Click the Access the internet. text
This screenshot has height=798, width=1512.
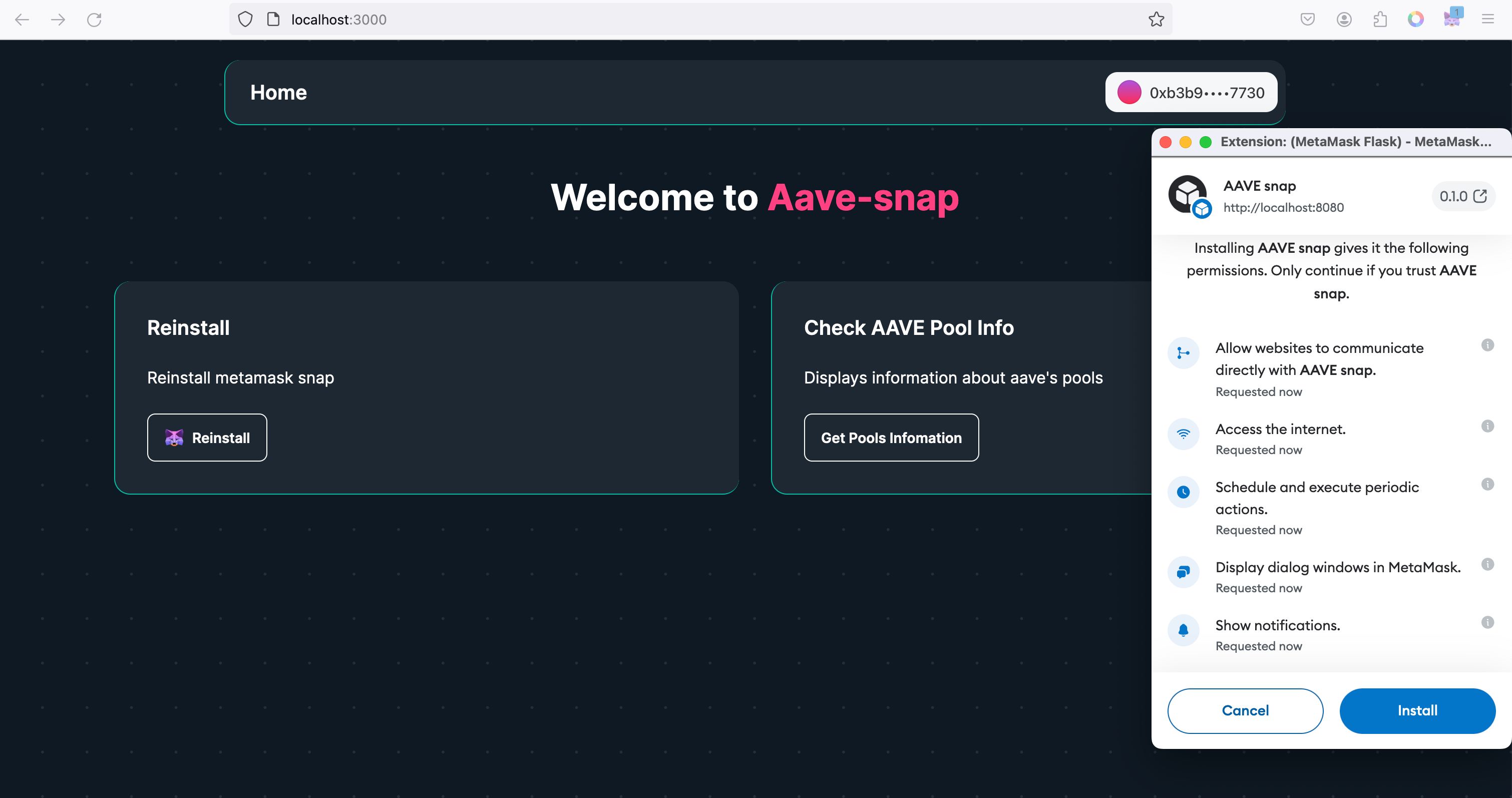pyautogui.click(x=1280, y=429)
